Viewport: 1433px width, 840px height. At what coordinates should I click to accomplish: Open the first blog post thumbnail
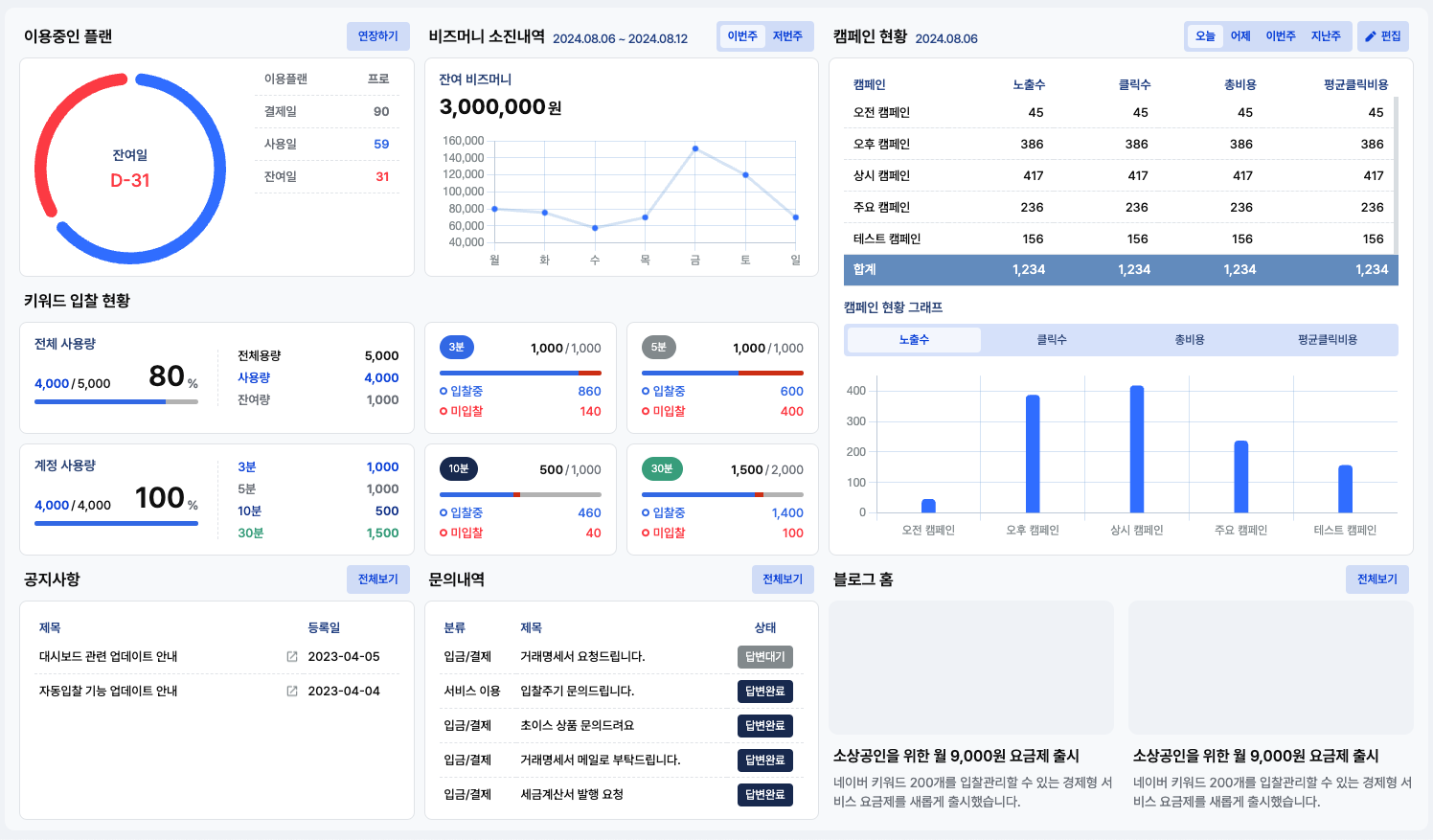(971, 668)
